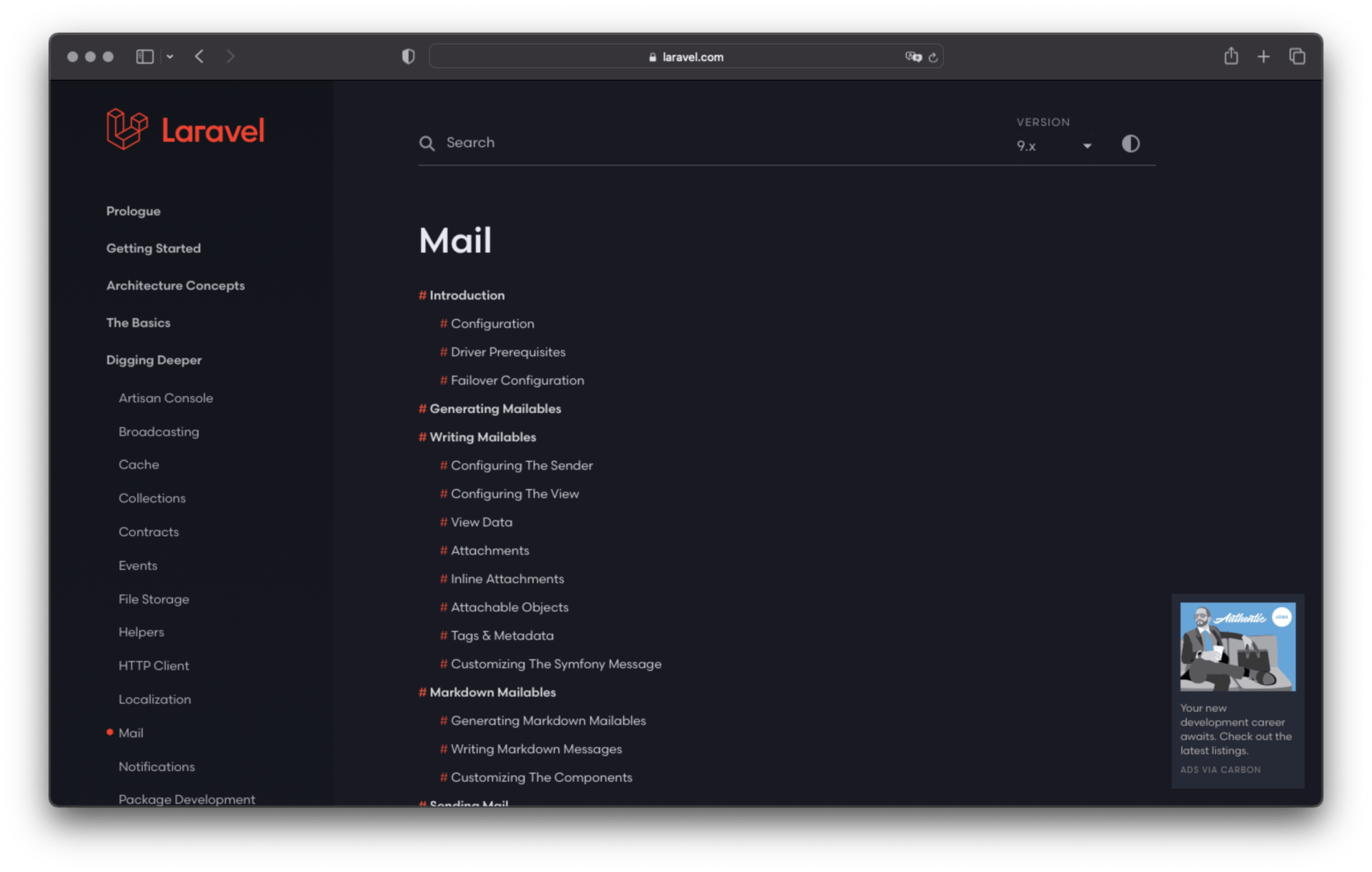Go back with the back arrow
1372x872 pixels.
[x=199, y=56]
